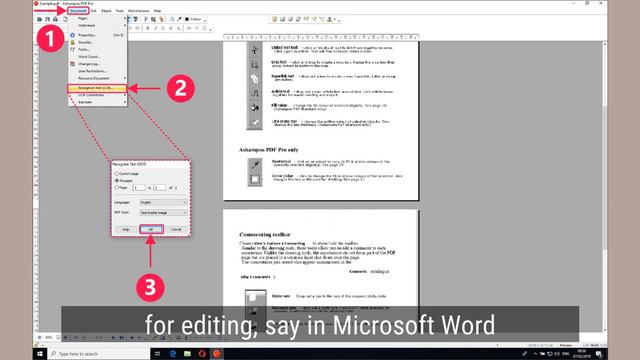Click Help in Recognize Text dialog

pos(126,229)
